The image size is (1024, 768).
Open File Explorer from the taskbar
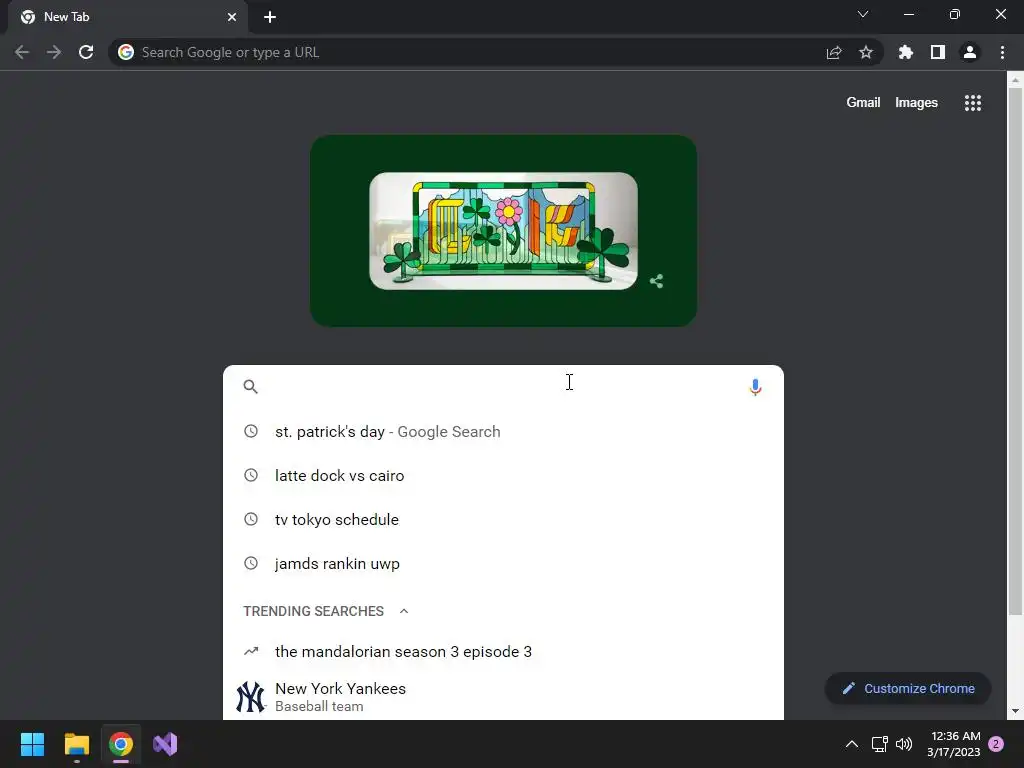76,744
